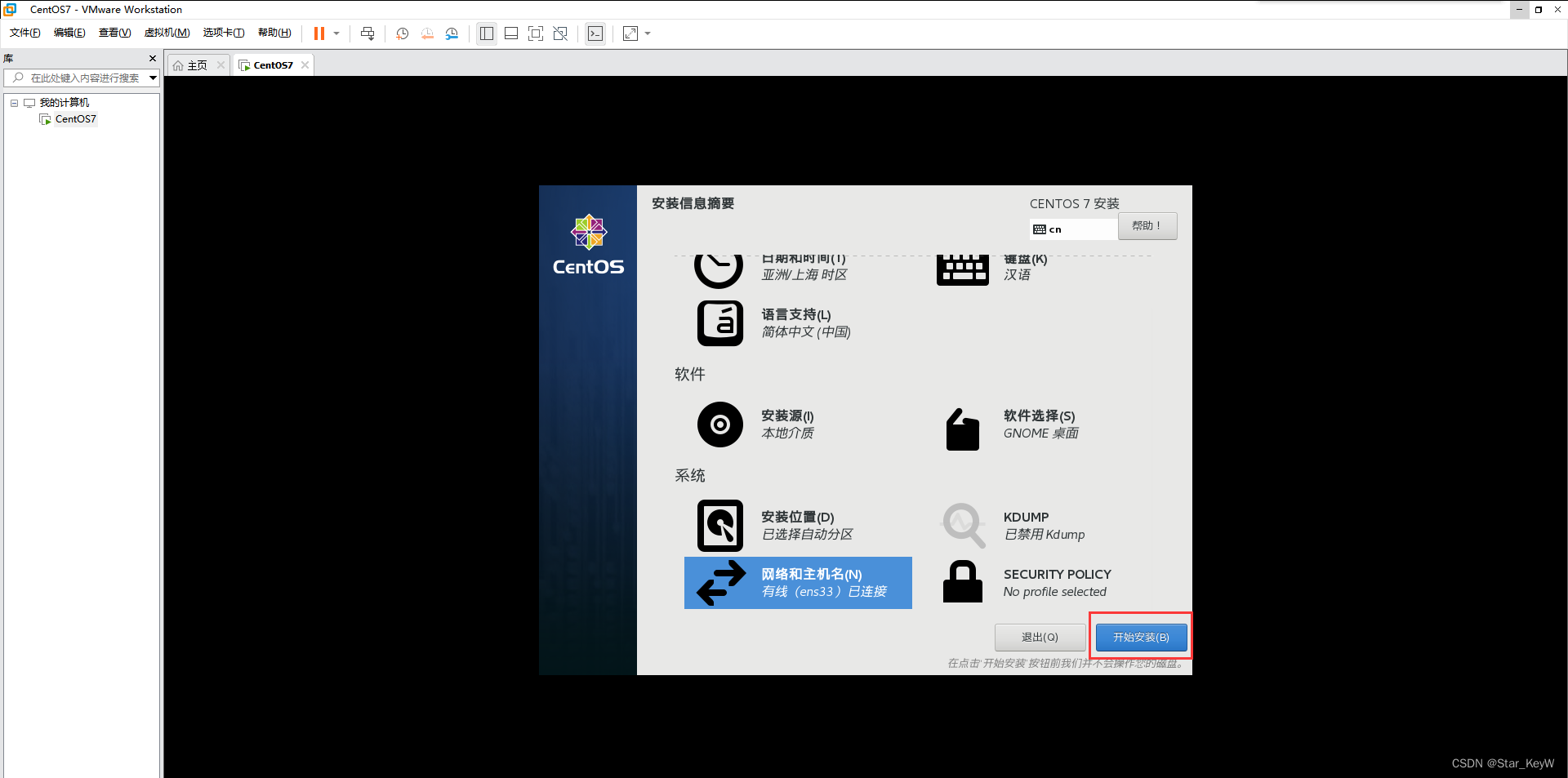
Task: Expand the 我的计算机 tree node
Action: (x=13, y=102)
